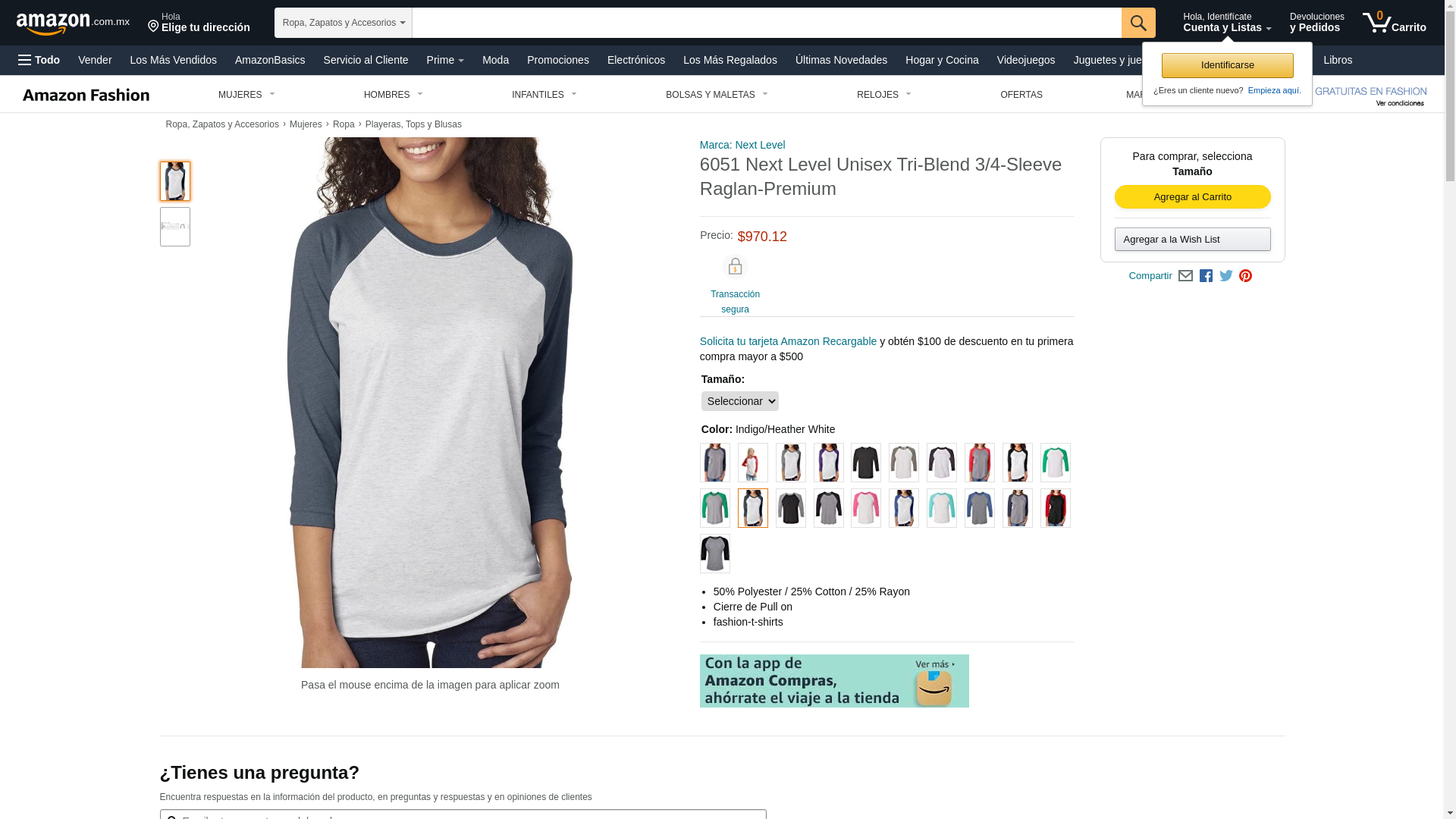
Task: Click the search magnifier button
Action: (1137, 23)
